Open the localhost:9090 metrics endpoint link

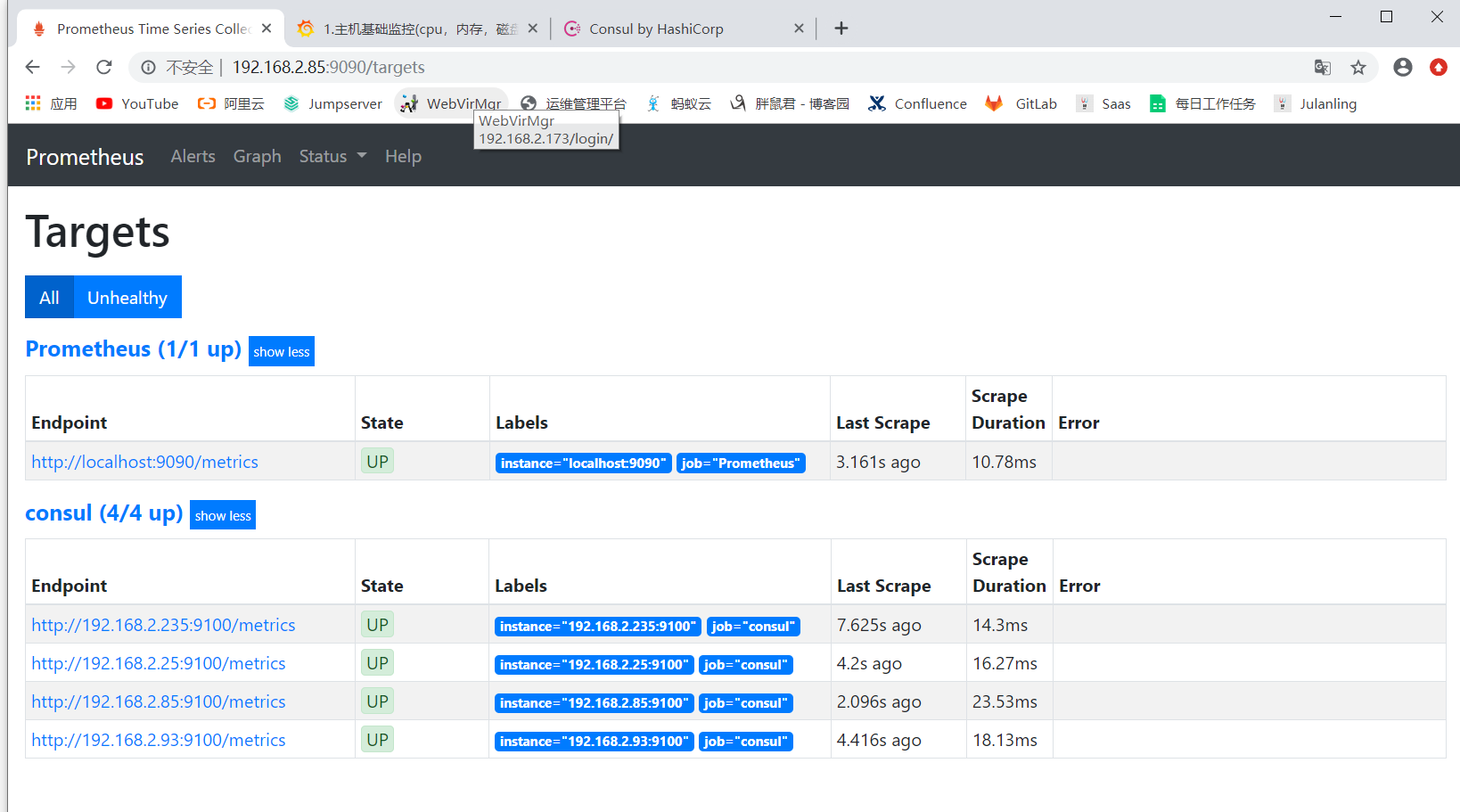click(x=144, y=462)
